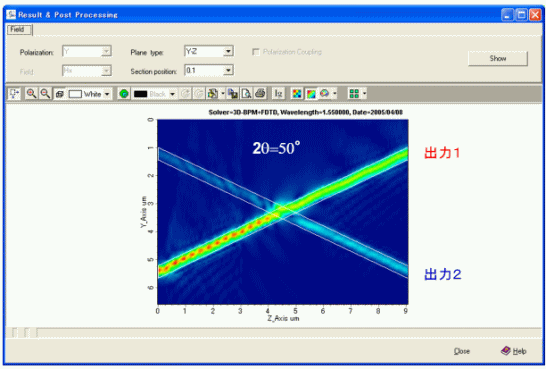Open the Section position dropdown
This screenshot has width=546, height=369.
tap(228, 70)
